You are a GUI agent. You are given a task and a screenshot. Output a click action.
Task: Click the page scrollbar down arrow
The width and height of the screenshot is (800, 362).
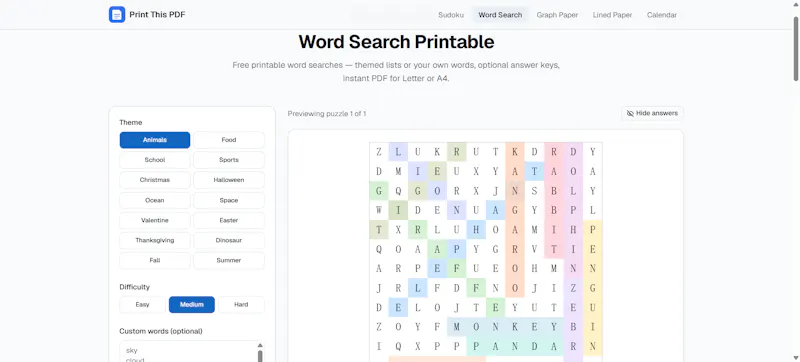coord(795,357)
